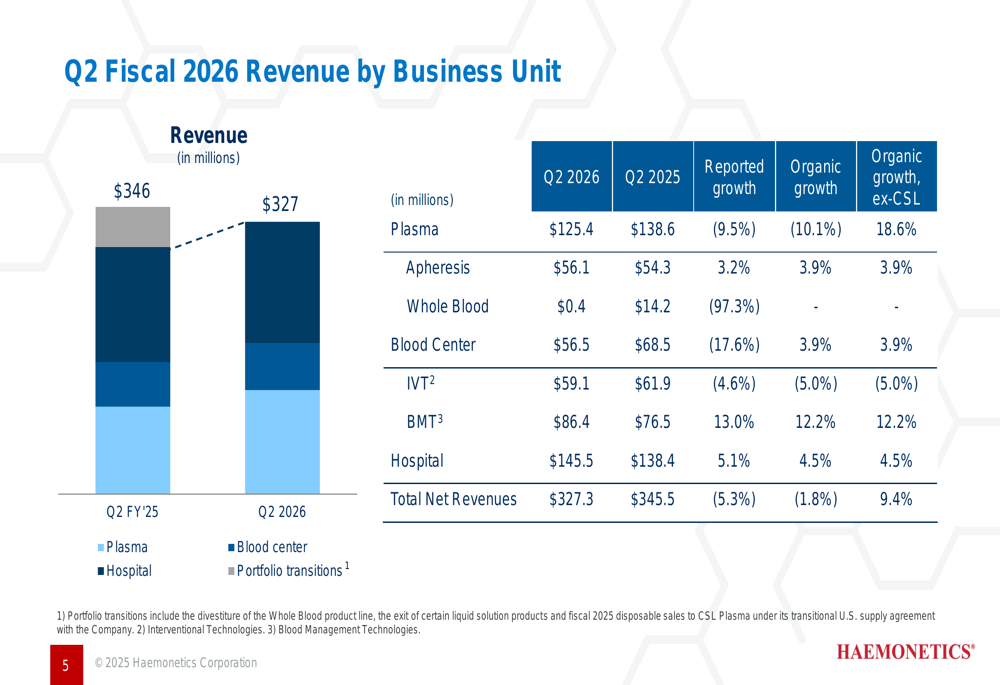Select the Whole Blood row label
The width and height of the screenshot is (1000, 685).
click(447, 307)
